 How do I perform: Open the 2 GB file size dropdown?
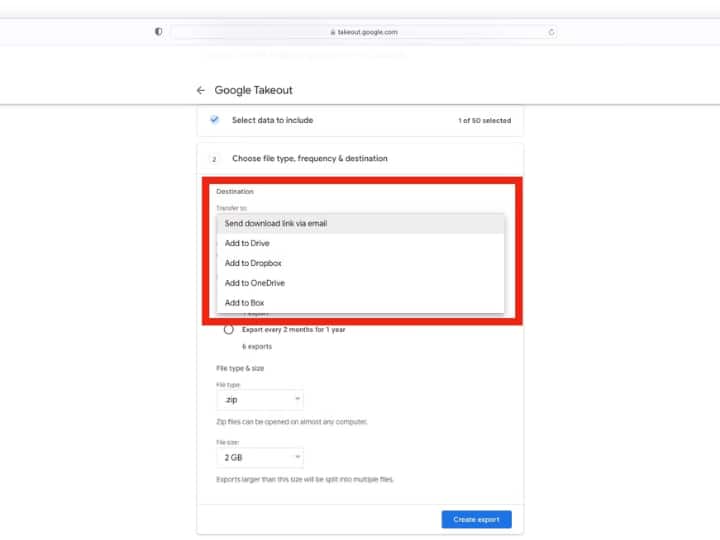coord(260,457)
